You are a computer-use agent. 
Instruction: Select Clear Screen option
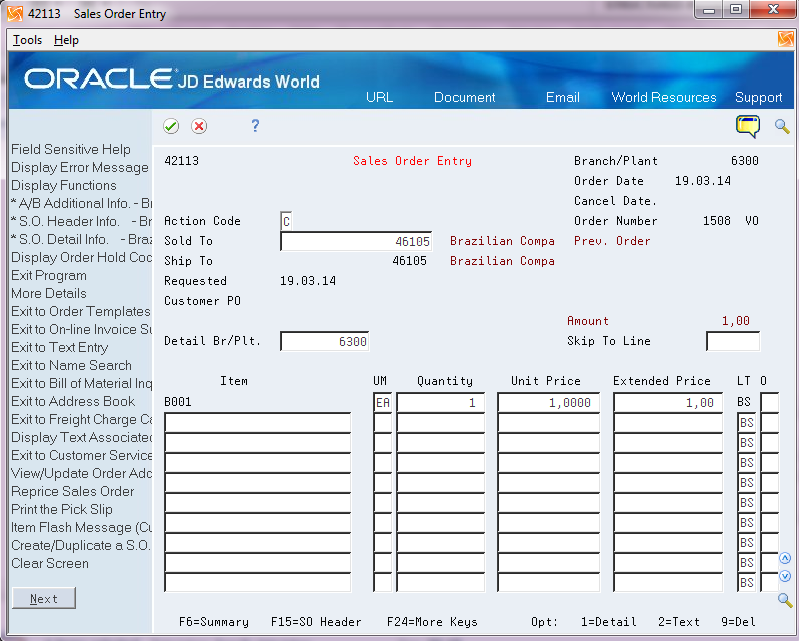point(50,564)
